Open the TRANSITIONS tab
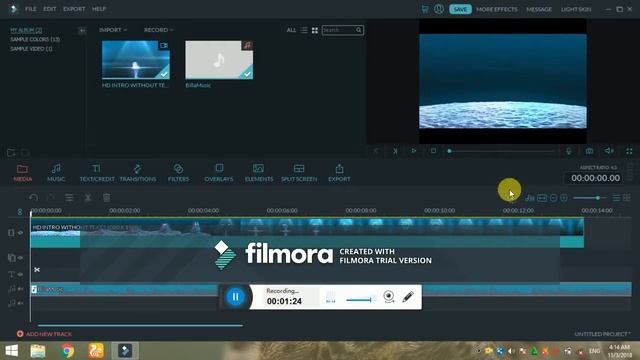This screenshot has height=360, width=640. [x=138, y=173]
